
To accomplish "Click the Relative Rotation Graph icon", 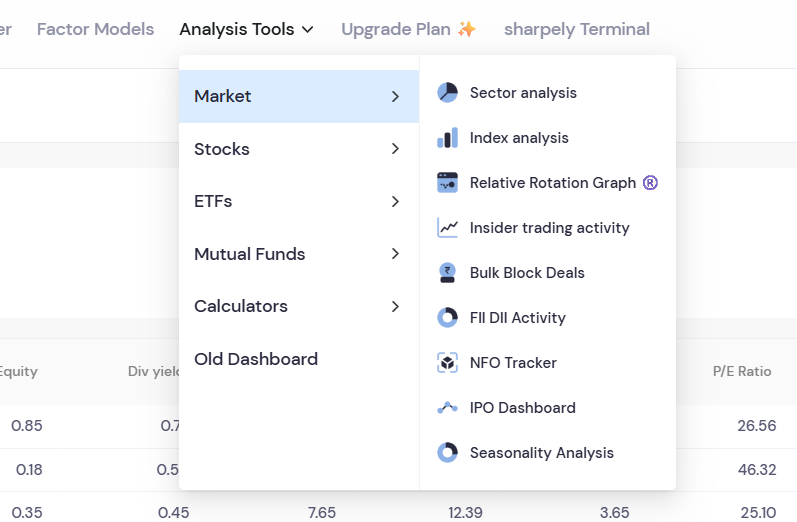I will [447, 183].
